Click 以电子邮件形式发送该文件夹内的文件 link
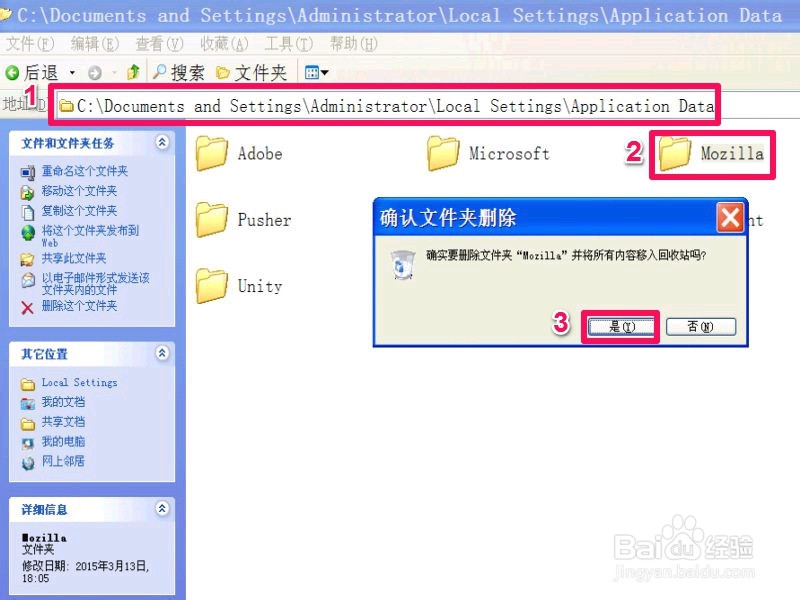 tap(95, 284)
